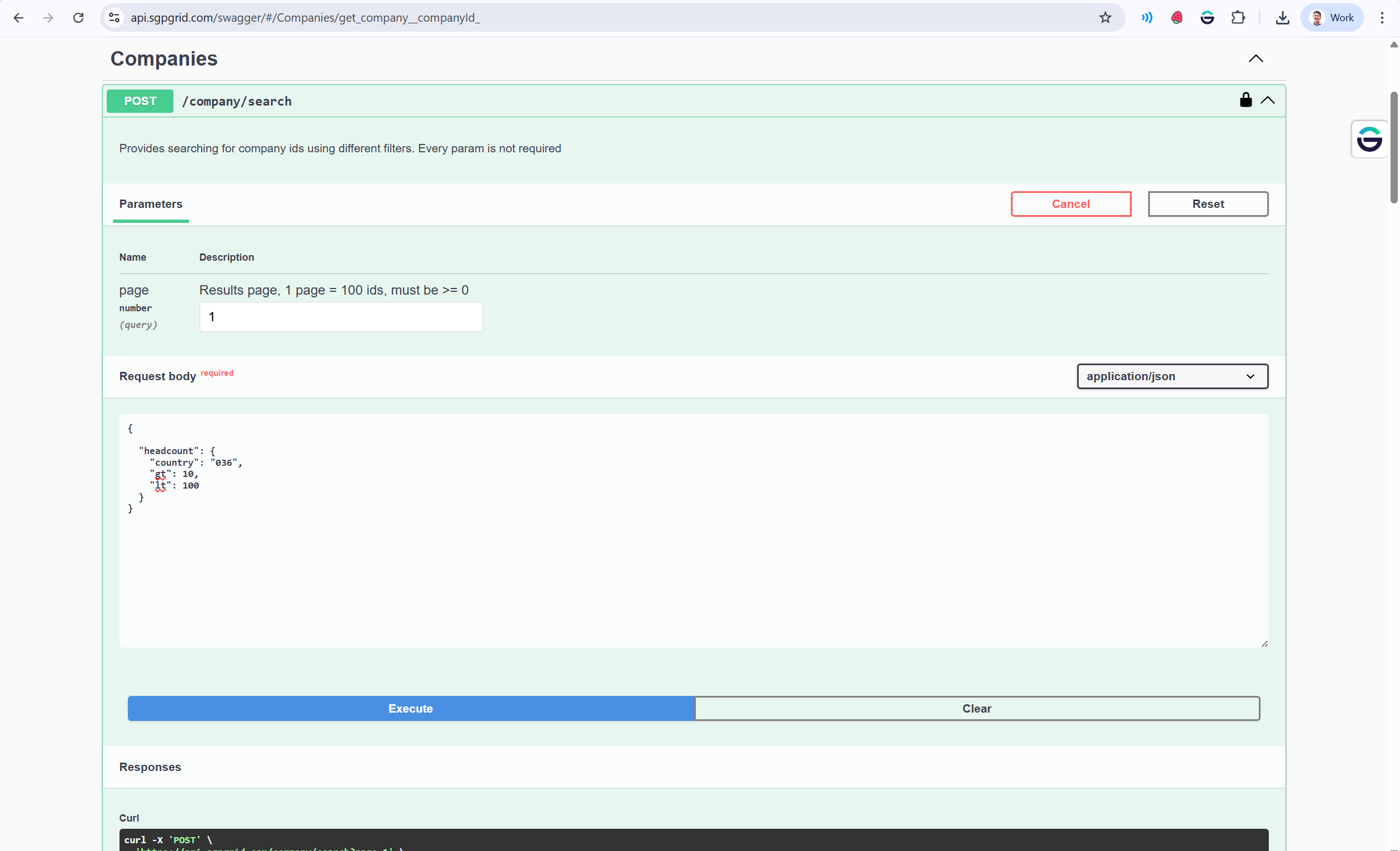Click the "lt": 100 line
This screenshot has width=1400, height=851.
pos(175,485)
